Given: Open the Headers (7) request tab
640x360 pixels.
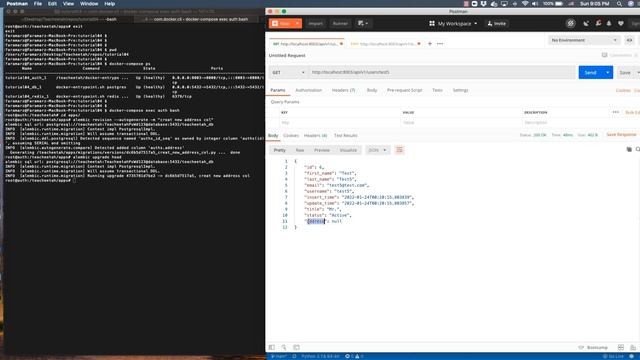Looking at the screenshot, I should pos(343,90).
